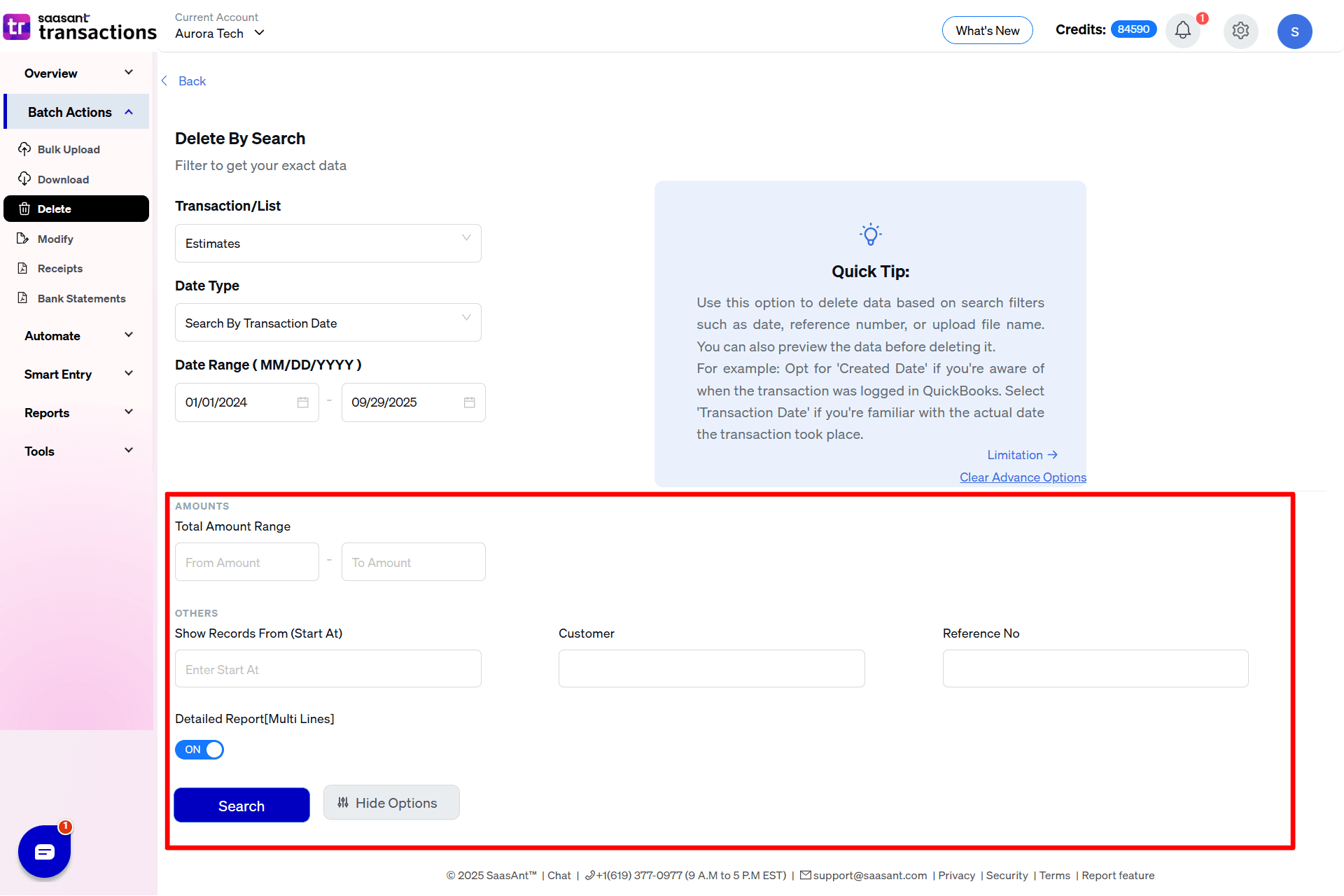
Task: Open the chat support bubble
Action: [x=44, y=851]
